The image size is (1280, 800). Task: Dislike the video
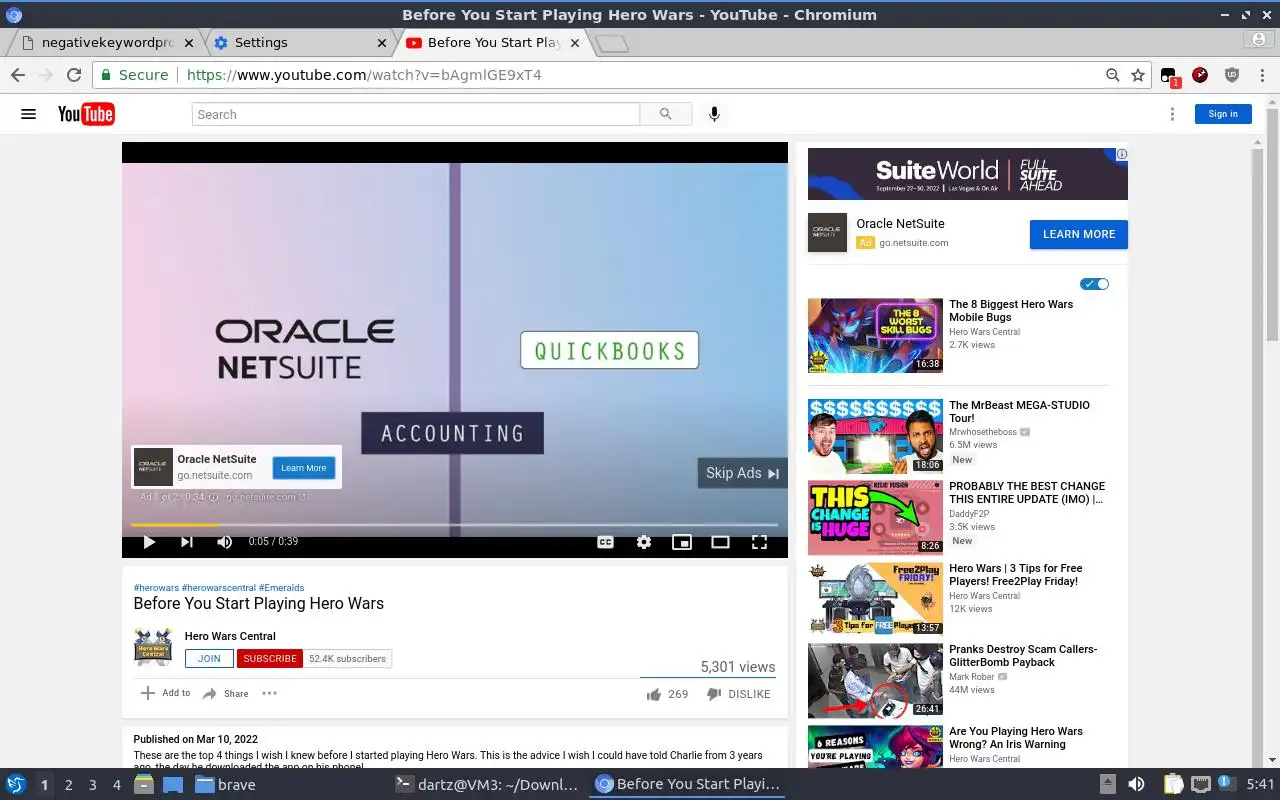(738, 694)
